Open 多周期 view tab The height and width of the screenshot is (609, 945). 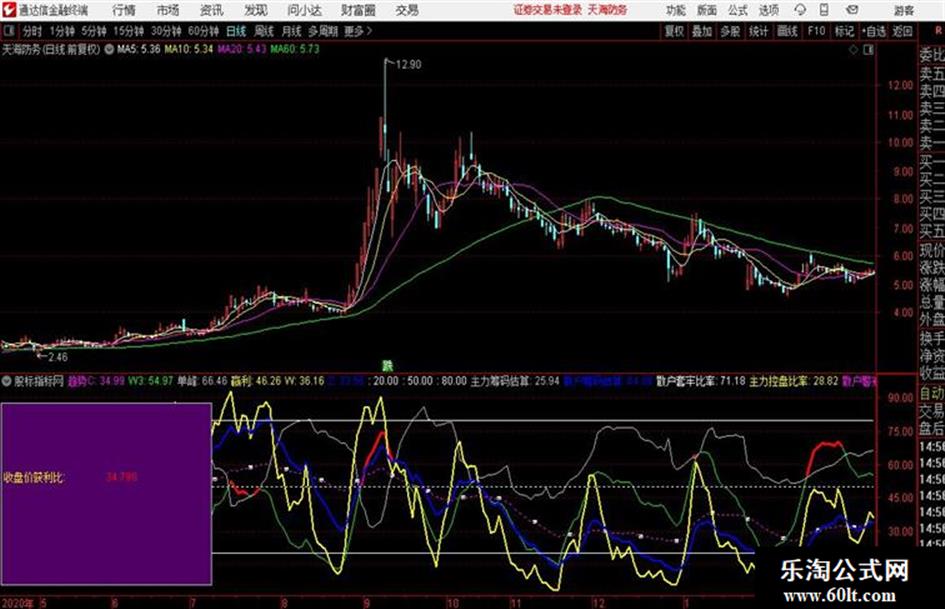point(323,31)
